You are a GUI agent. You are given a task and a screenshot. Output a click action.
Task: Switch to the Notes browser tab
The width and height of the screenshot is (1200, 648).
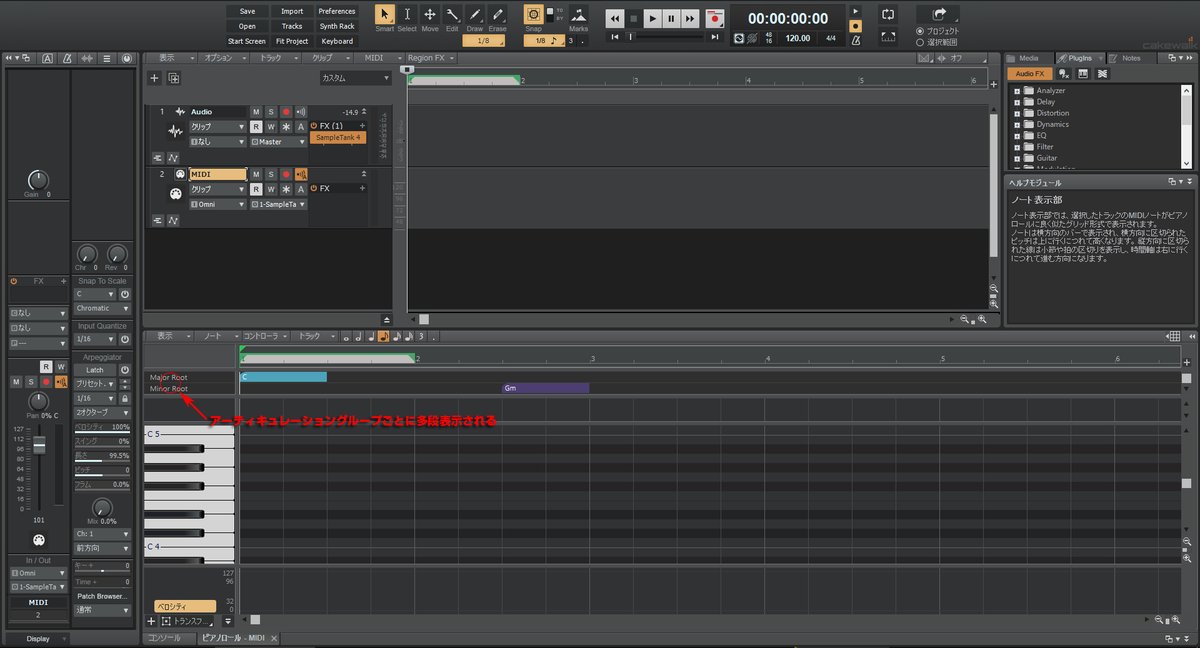pos(1131,58)
